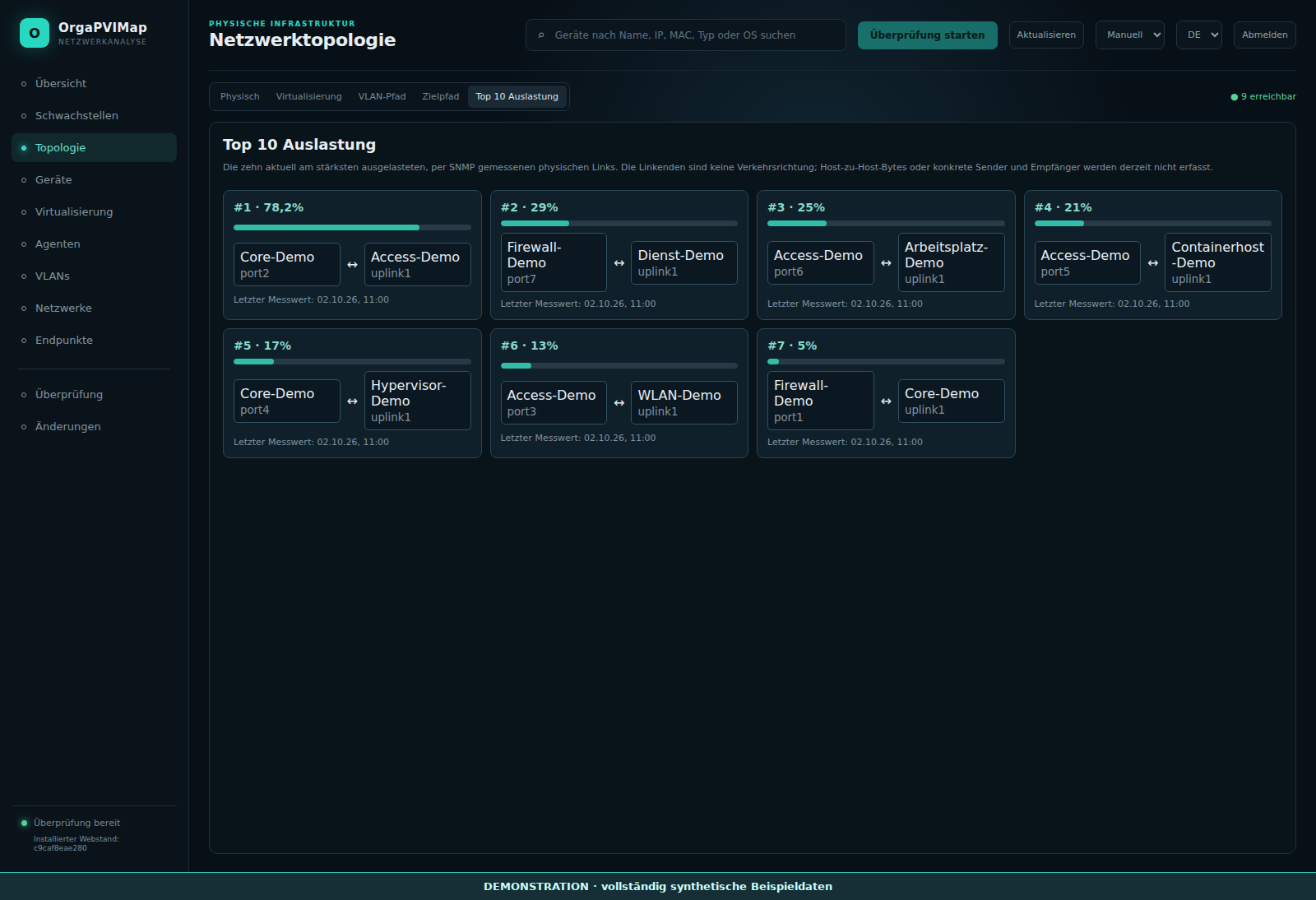This screenshot has width=1316, height=900.
Task: Go to Übersicht in sidebar
Action: 94,83
